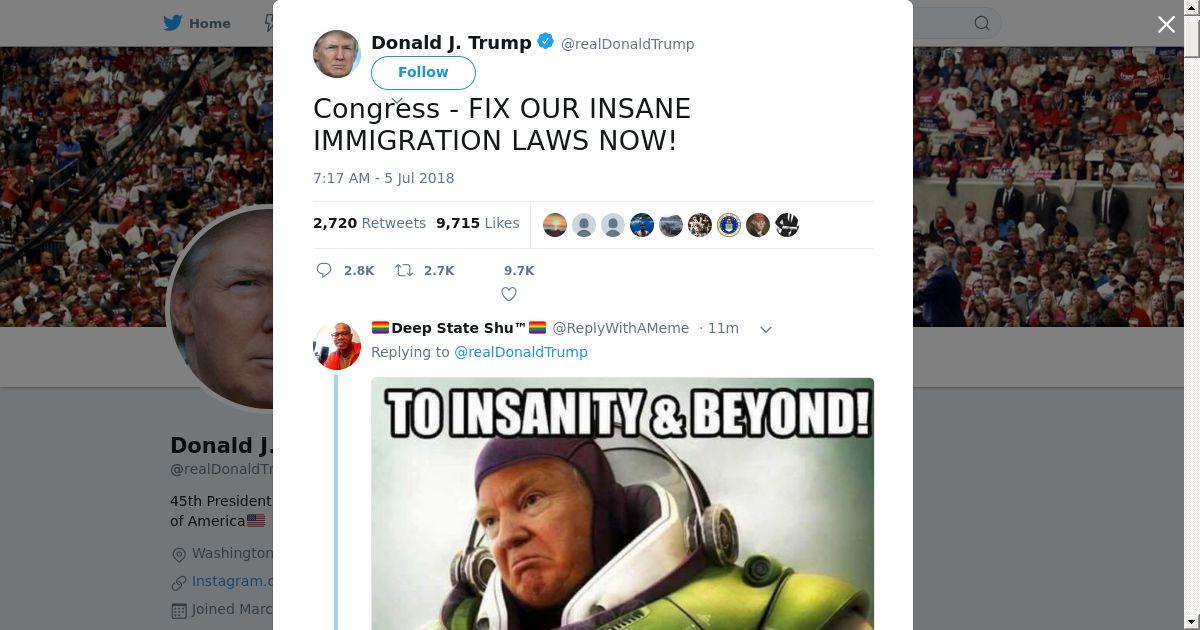The width and height of the screenshot is (1200, 630).
Task: View the 2,720 Retweets list
Action: point(369,223)
